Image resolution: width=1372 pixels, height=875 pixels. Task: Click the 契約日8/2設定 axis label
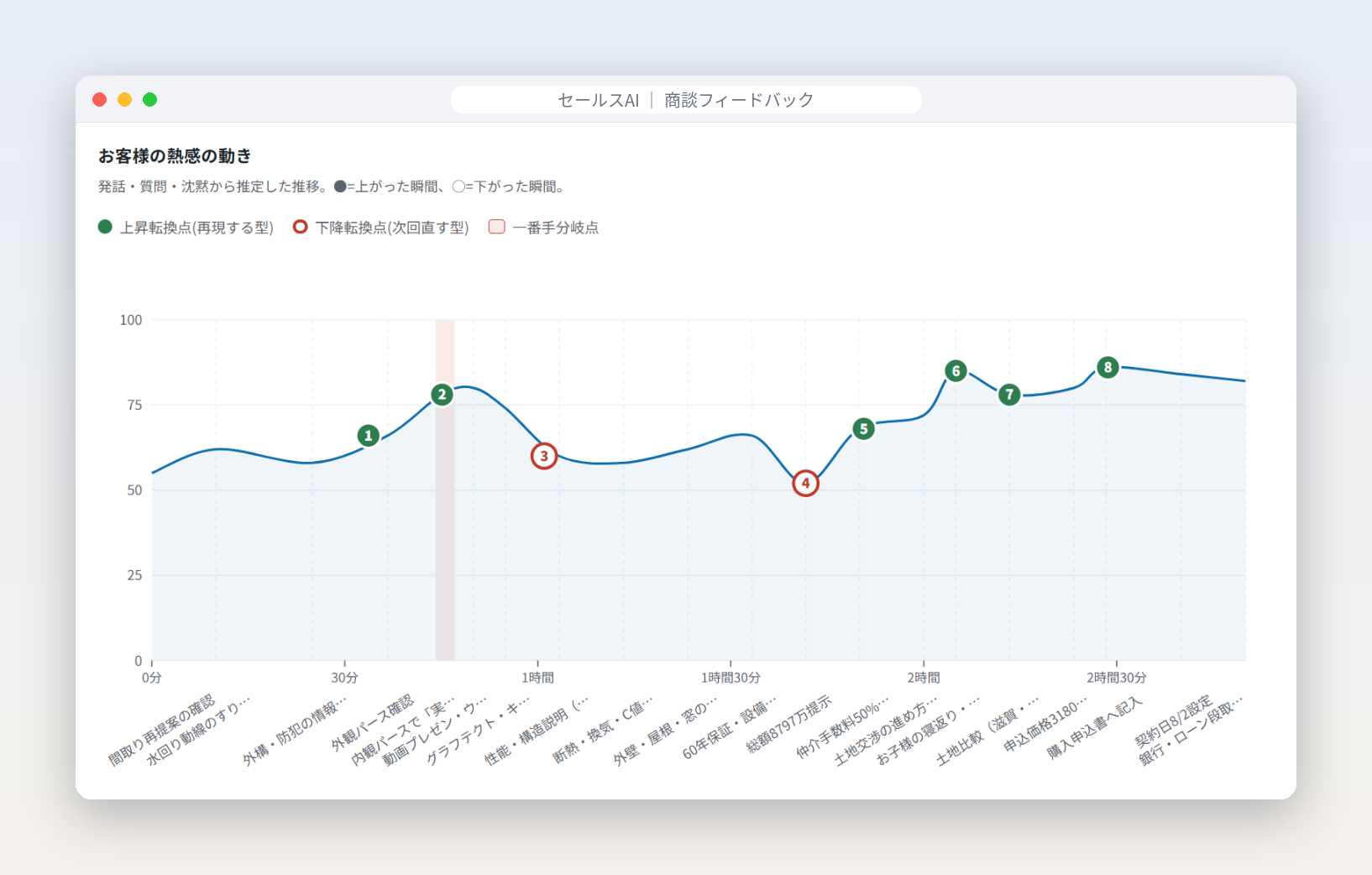coord(1174,721)
